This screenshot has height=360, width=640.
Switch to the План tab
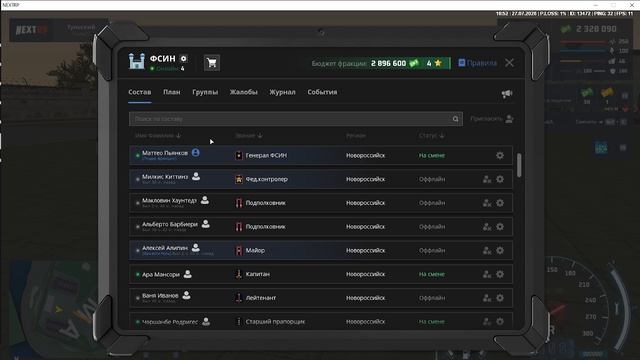(x=172, y=92)
